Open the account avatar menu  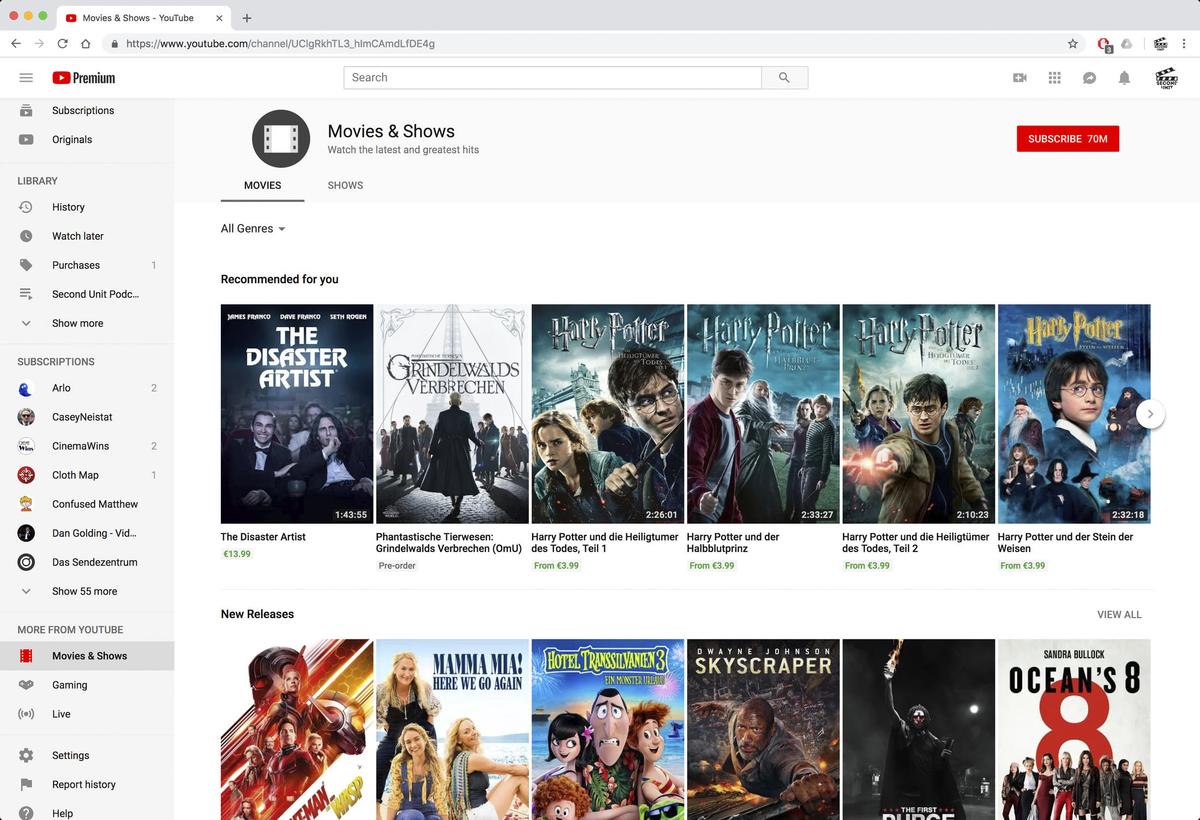[x=1166, y=78]
